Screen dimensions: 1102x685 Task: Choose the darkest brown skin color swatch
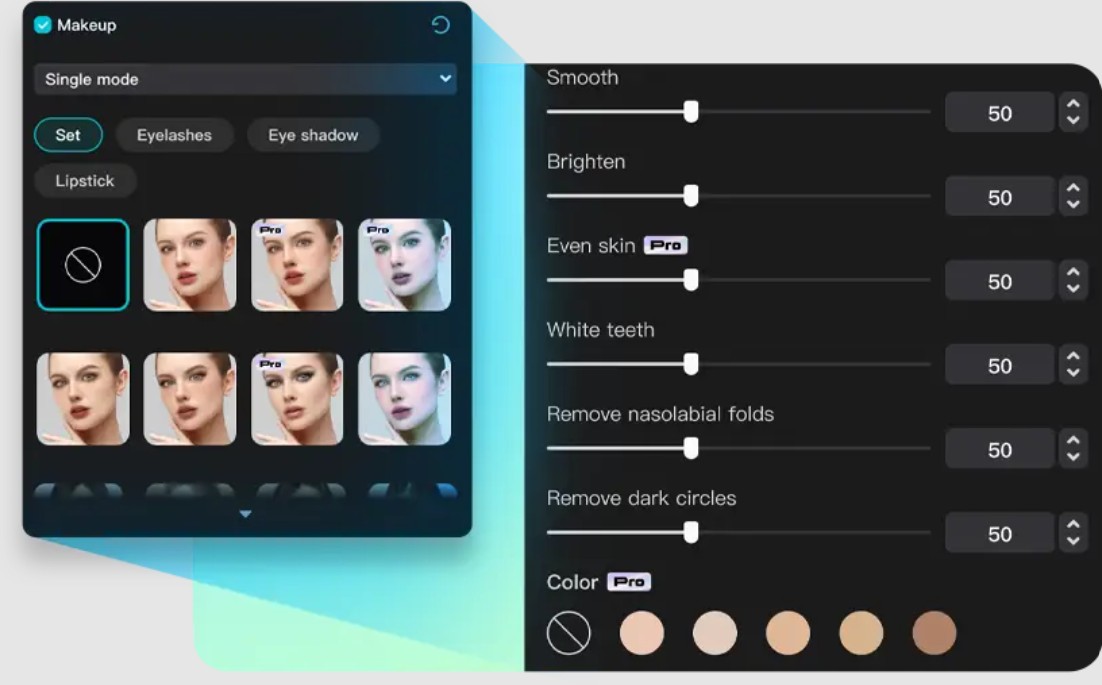click(934, 633)
